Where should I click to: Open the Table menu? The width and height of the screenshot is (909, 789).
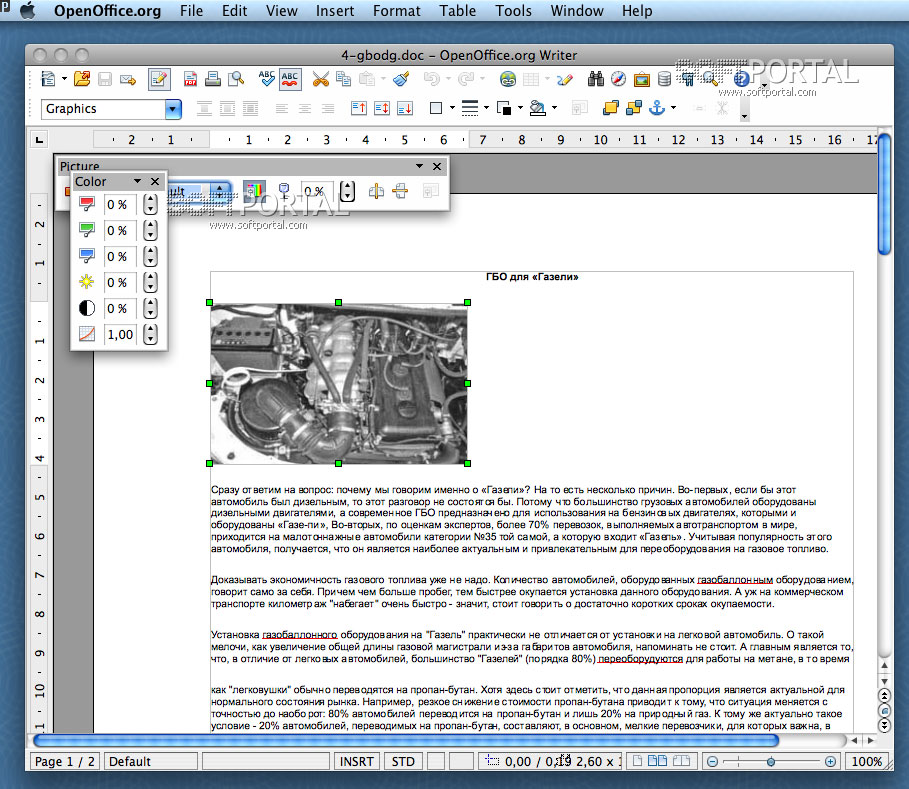[457, 11]
